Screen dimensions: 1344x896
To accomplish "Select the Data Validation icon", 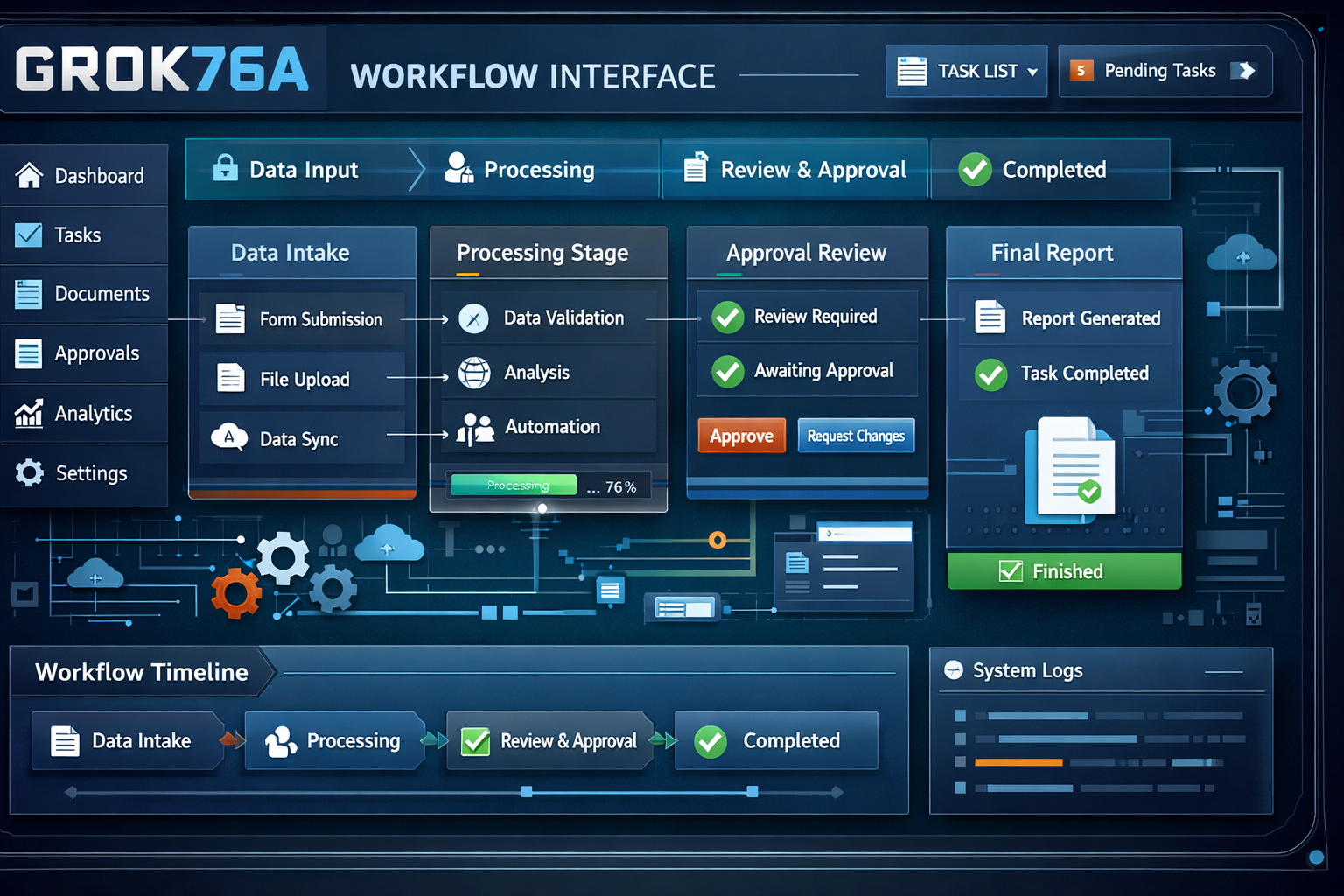I will pos(473,318).
